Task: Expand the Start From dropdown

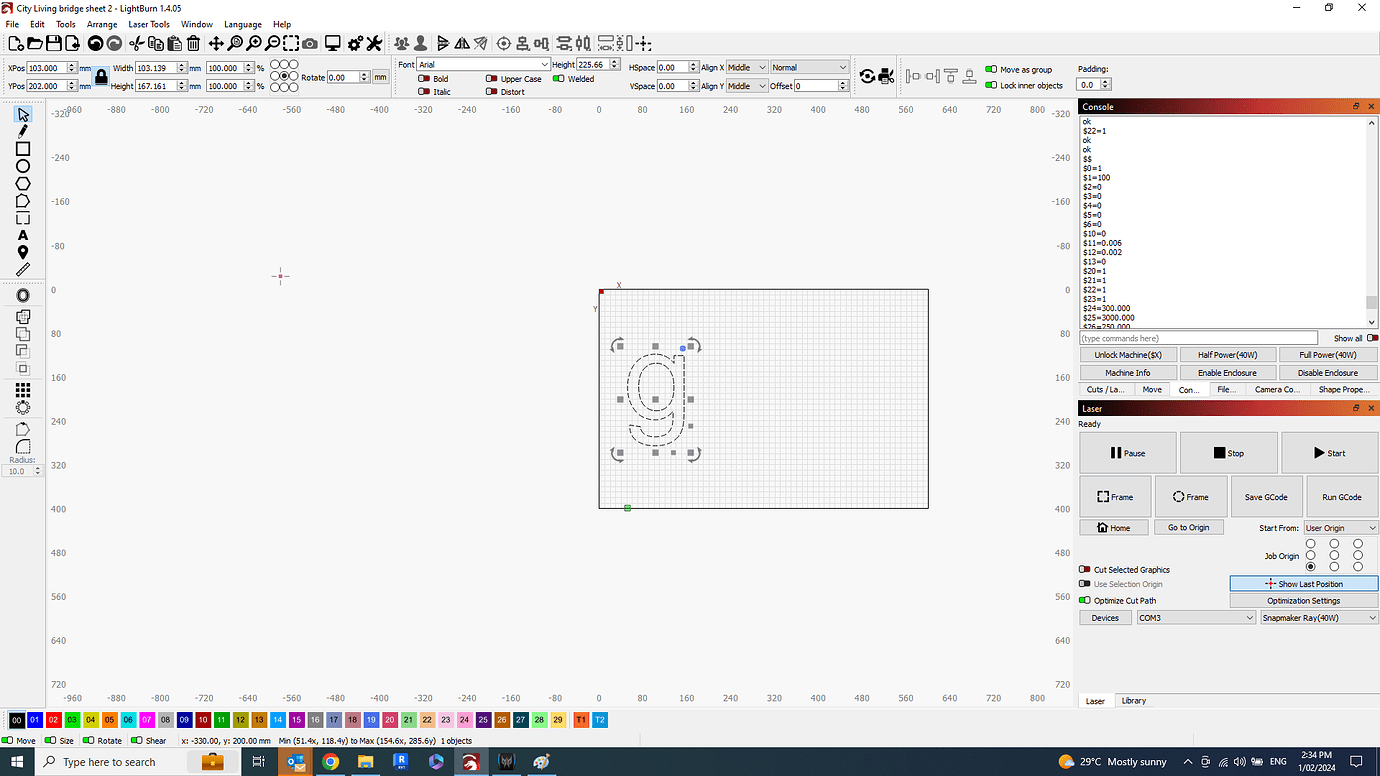Action: point(1341,527)
